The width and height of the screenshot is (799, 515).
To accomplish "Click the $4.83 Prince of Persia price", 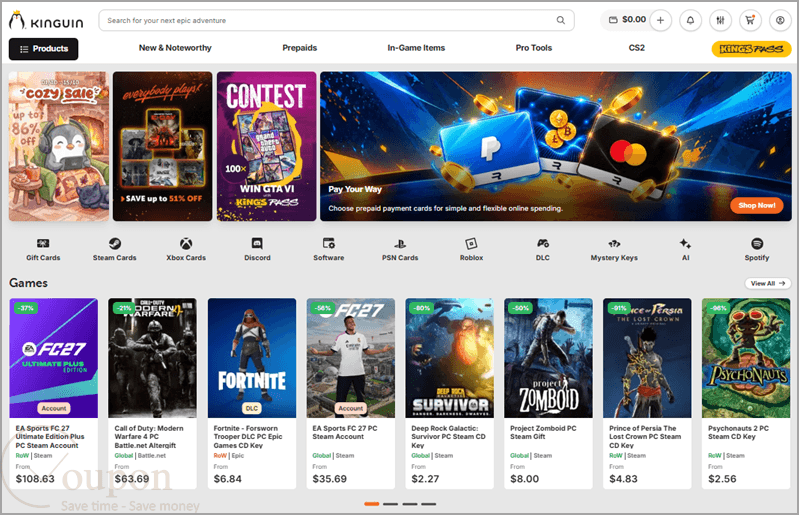I will tap(623, 479).
